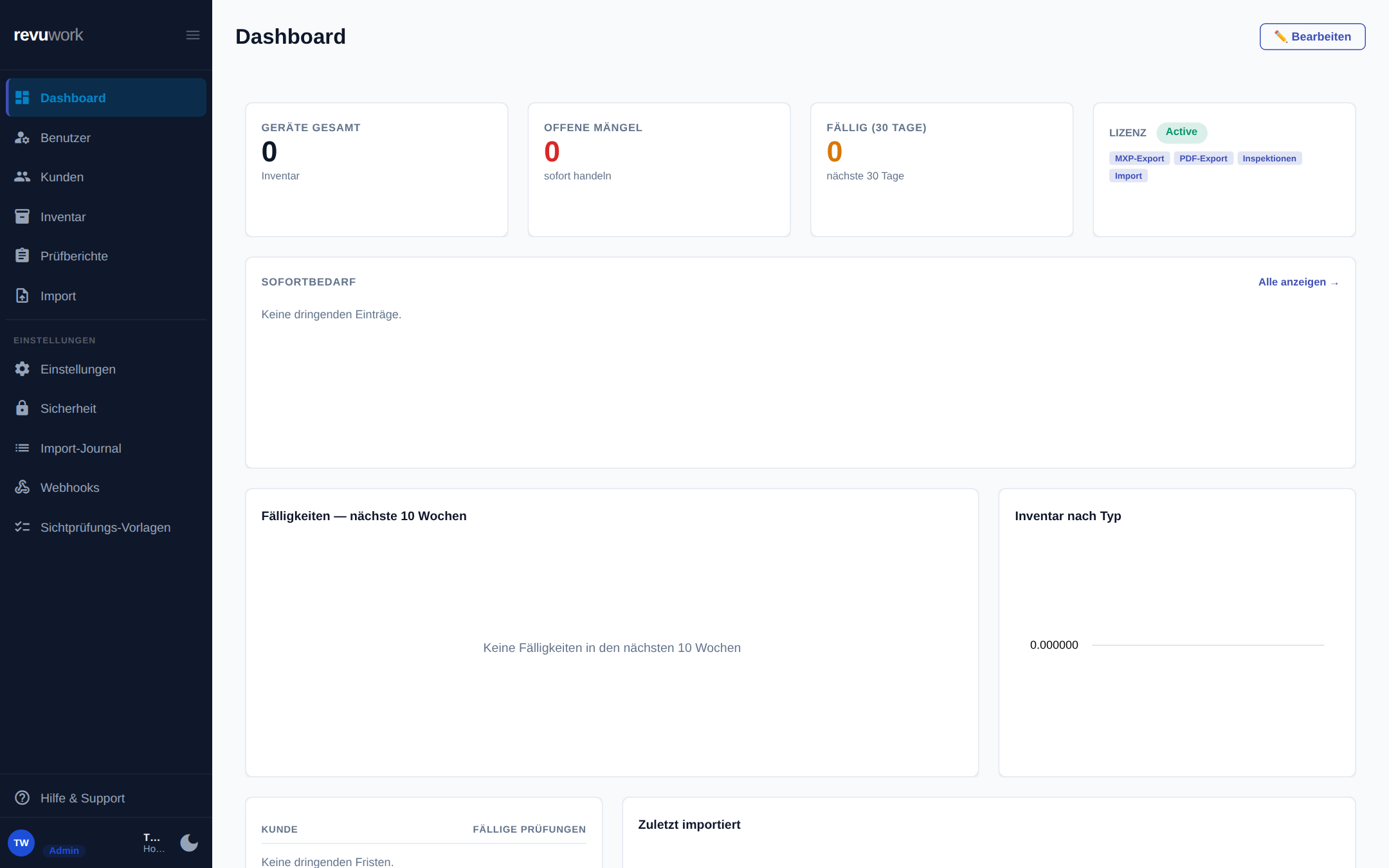The width and height of the screenshot is (1389, 868).
Task: Click the Import license tag
Action: [x=1129, y=176]
